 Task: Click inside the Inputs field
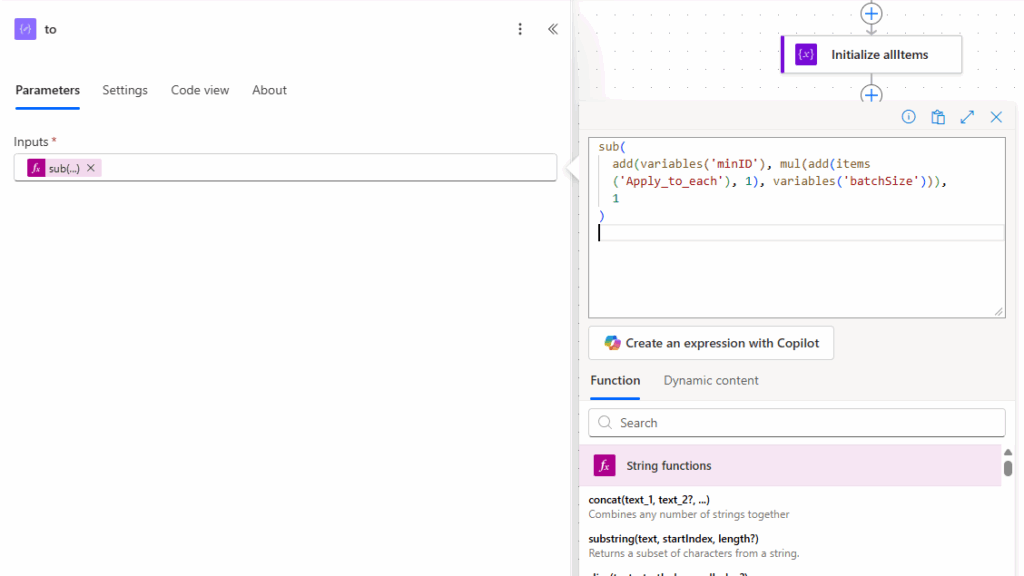(x=285, y=168)
